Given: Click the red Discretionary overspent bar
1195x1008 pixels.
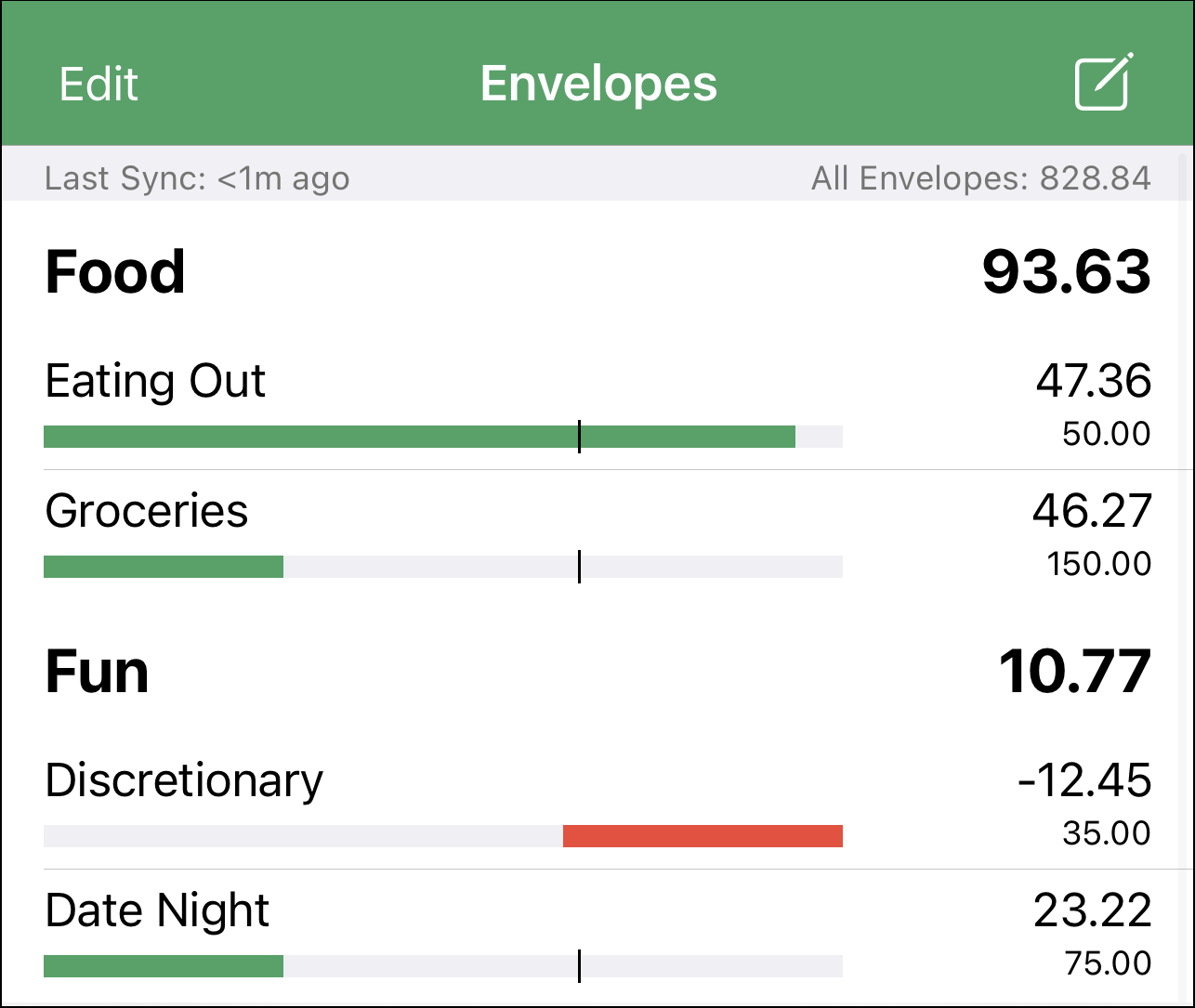Looking at the screenshot, I should tap(703, 836).
